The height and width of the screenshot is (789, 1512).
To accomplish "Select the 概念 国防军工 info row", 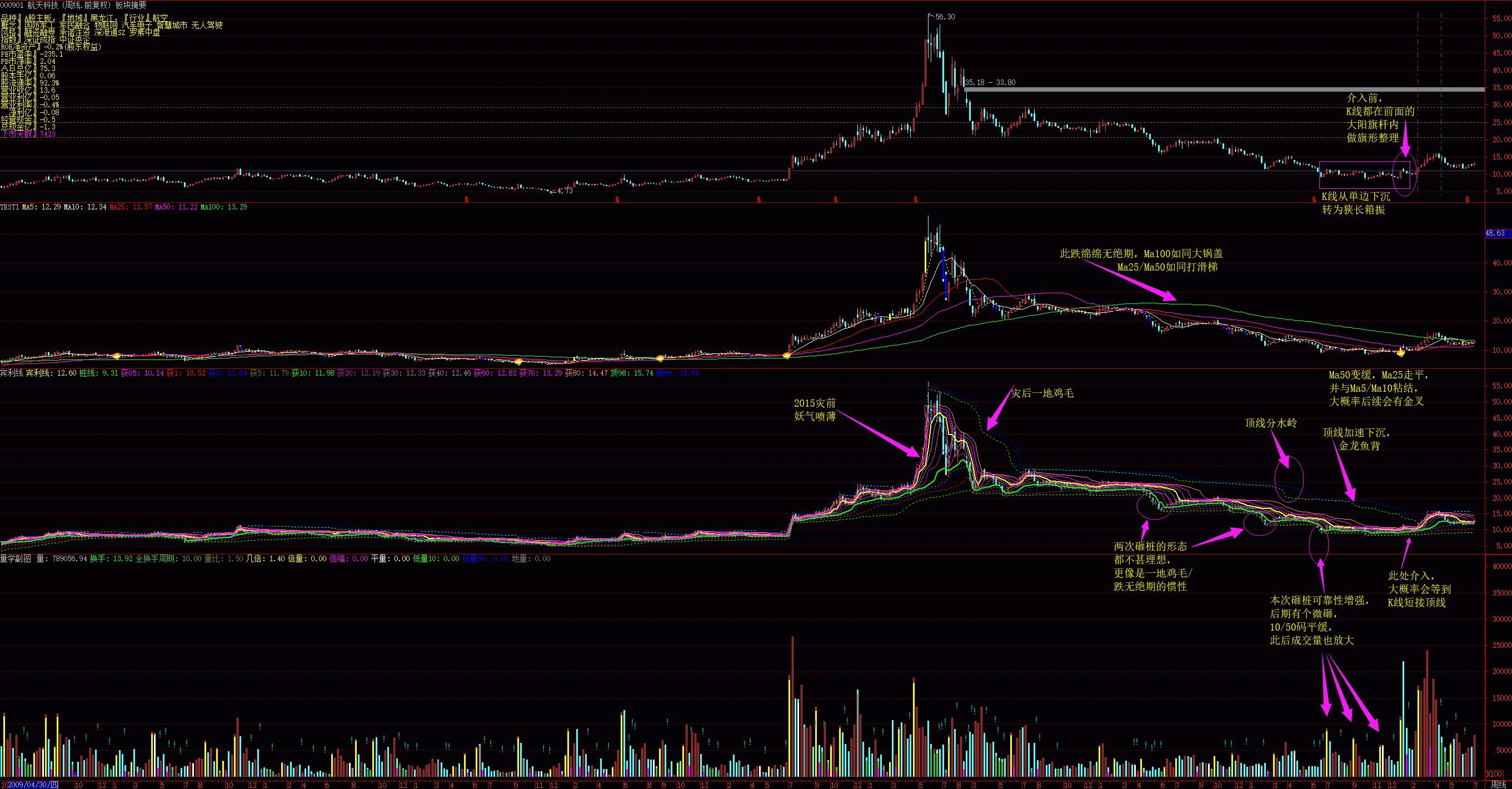I will point(112,25).
